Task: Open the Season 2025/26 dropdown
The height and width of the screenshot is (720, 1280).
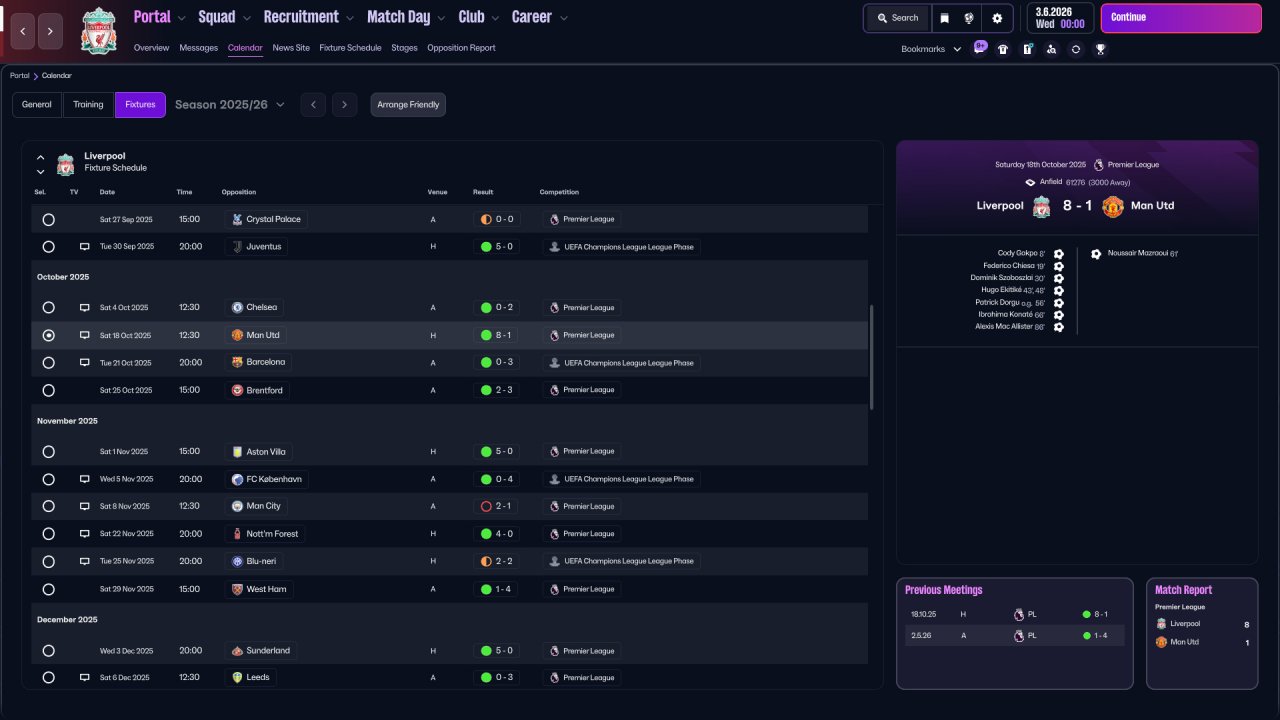Action: click(230, 105)
